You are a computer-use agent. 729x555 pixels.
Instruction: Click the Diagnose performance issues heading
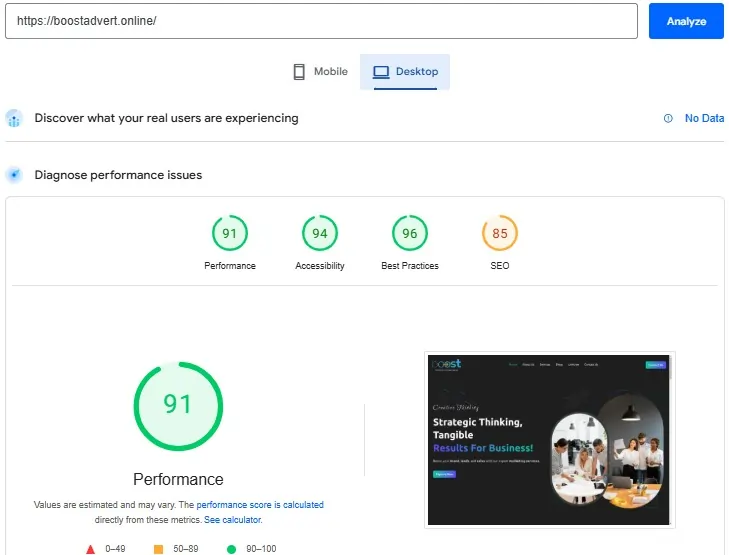(118, 175)
